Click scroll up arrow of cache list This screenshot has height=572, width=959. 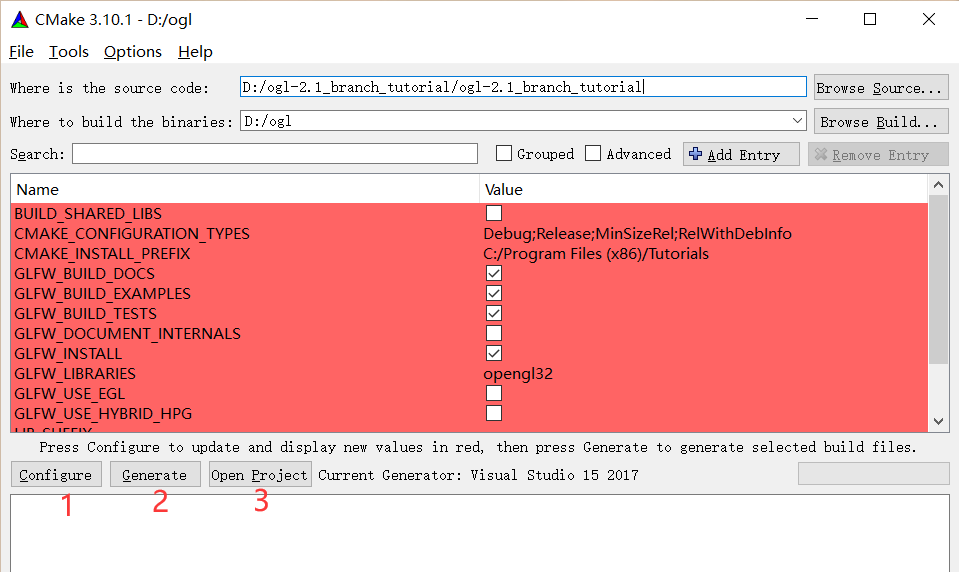click(938, 185)
